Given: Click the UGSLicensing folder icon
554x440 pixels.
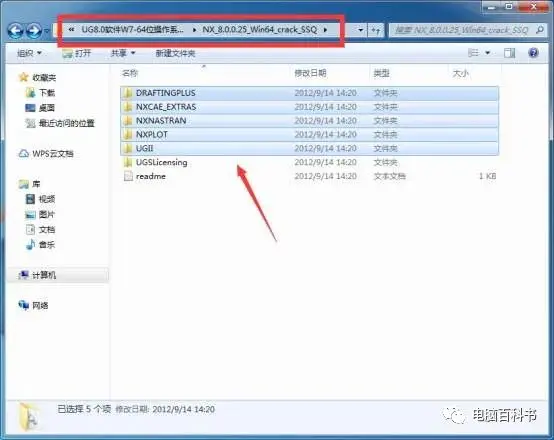Looking at the screenshot, I should (128, 162).
